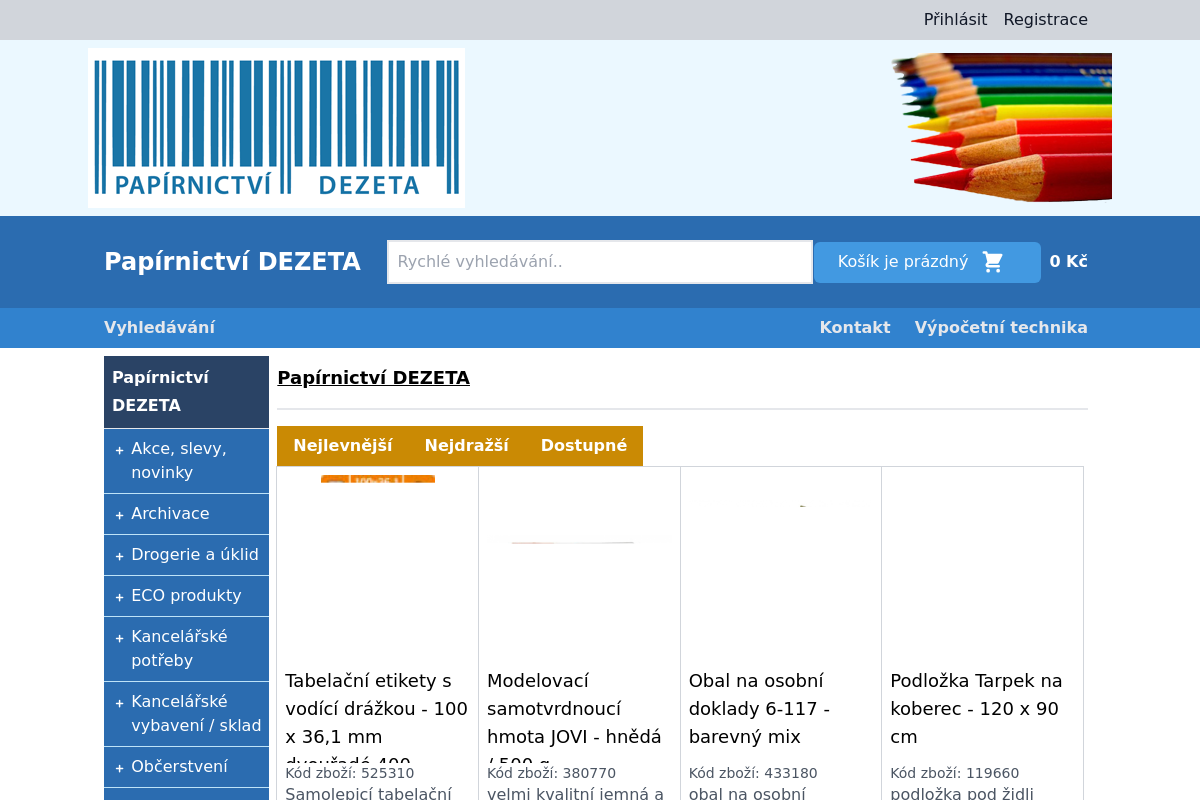Select text Kód zboží: 380770
Viewport: 1200px width, 800px height.
click(552, 773)
